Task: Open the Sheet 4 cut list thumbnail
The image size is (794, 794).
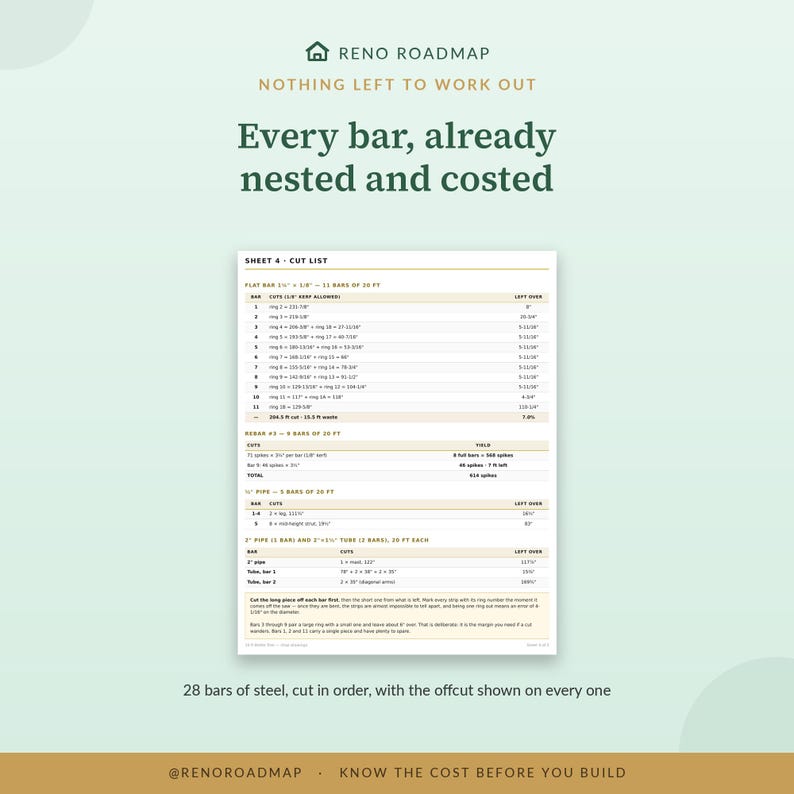Action: point(397,452)
